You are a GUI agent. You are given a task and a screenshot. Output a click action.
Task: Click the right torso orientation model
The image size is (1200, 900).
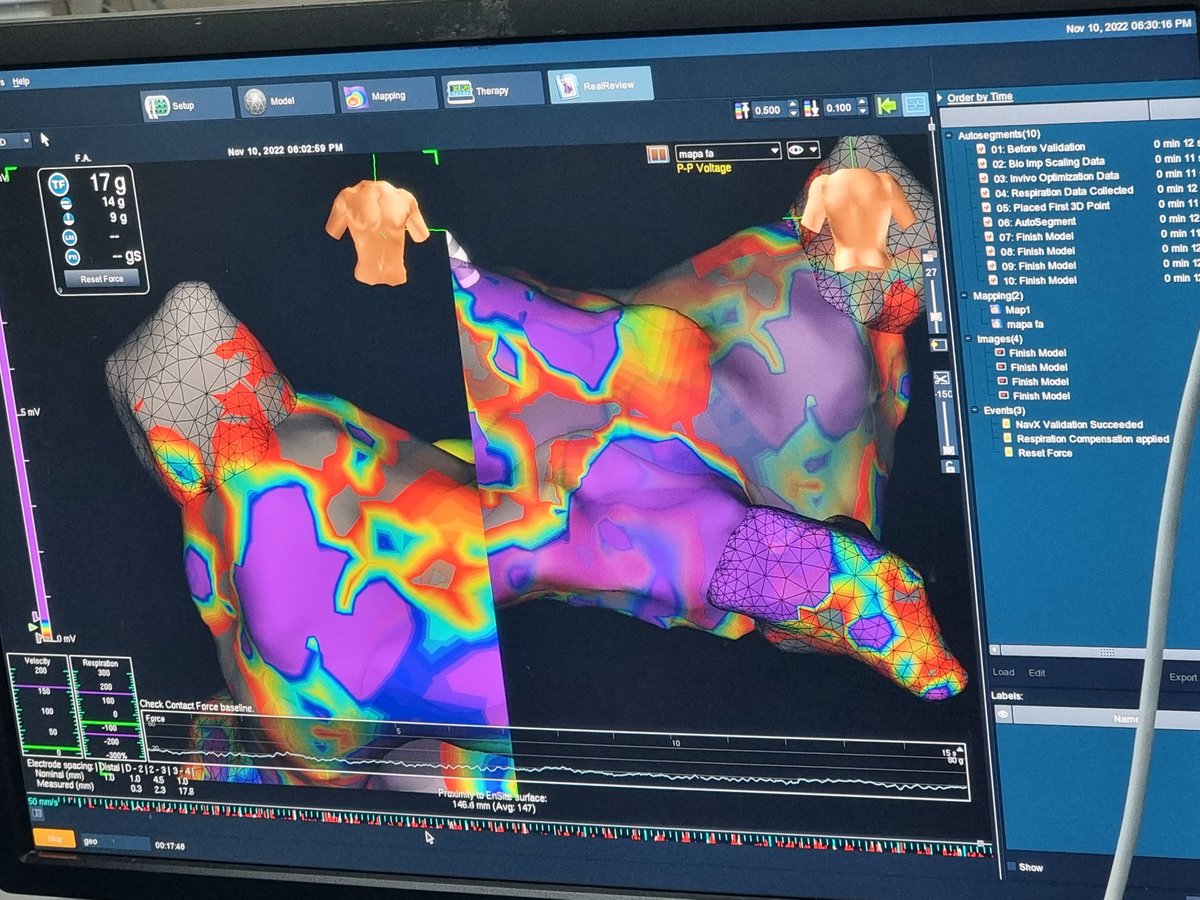pos(857,217)
